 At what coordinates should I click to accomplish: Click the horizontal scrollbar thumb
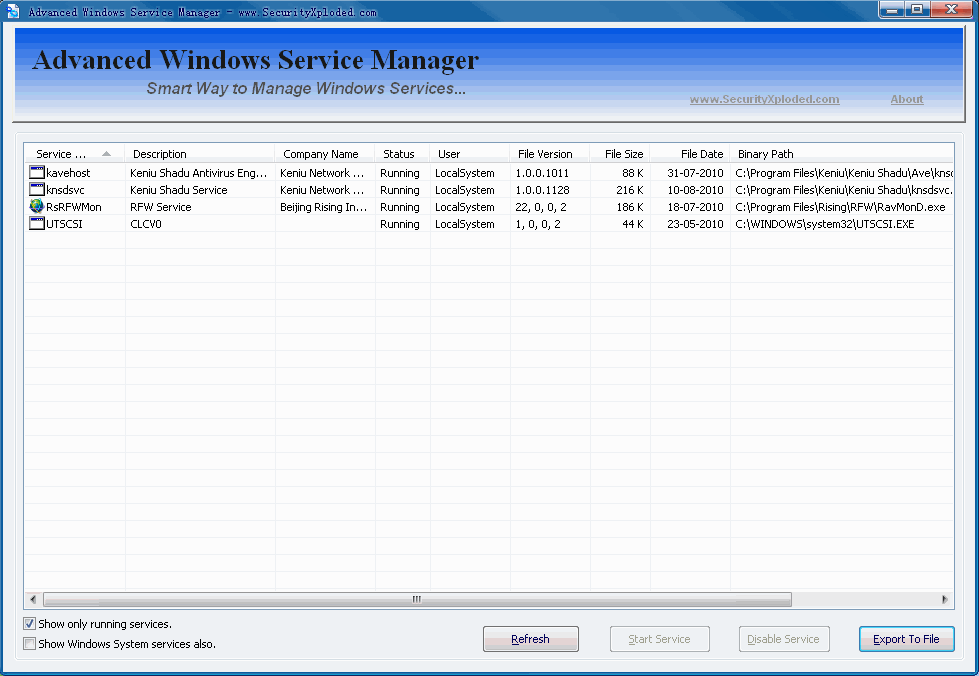(x=417, y=599)
